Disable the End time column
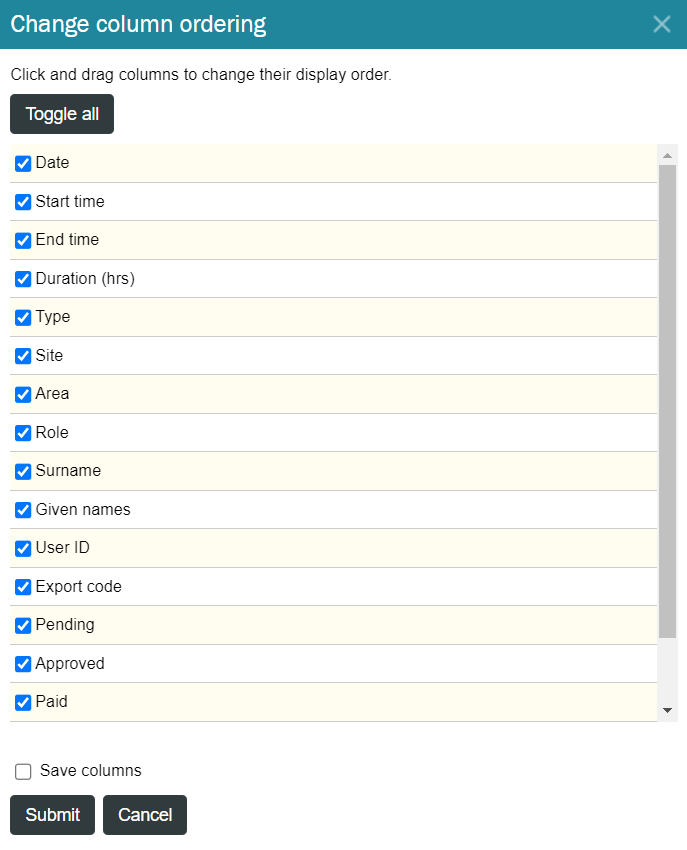Screen dimensions: 687x850 (23, 240)
